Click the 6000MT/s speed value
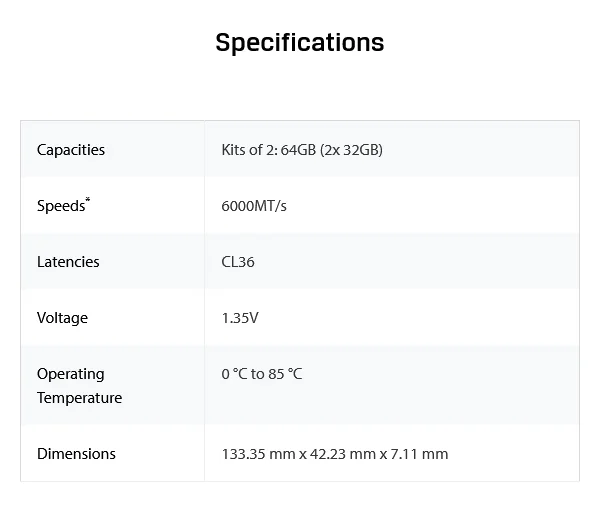600x505 pixels. (254, 206)
